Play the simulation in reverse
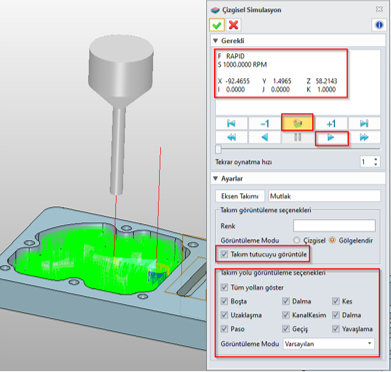391x372 pixels. (x=264, y=137)
